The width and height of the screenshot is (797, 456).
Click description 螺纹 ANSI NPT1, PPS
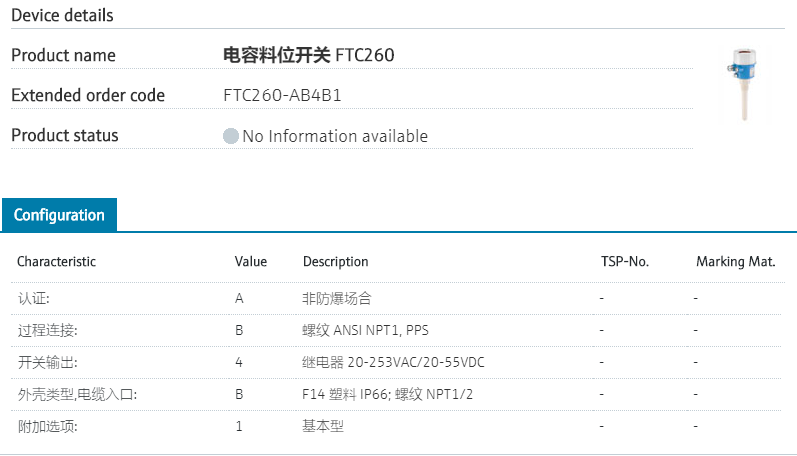point(366,330)
